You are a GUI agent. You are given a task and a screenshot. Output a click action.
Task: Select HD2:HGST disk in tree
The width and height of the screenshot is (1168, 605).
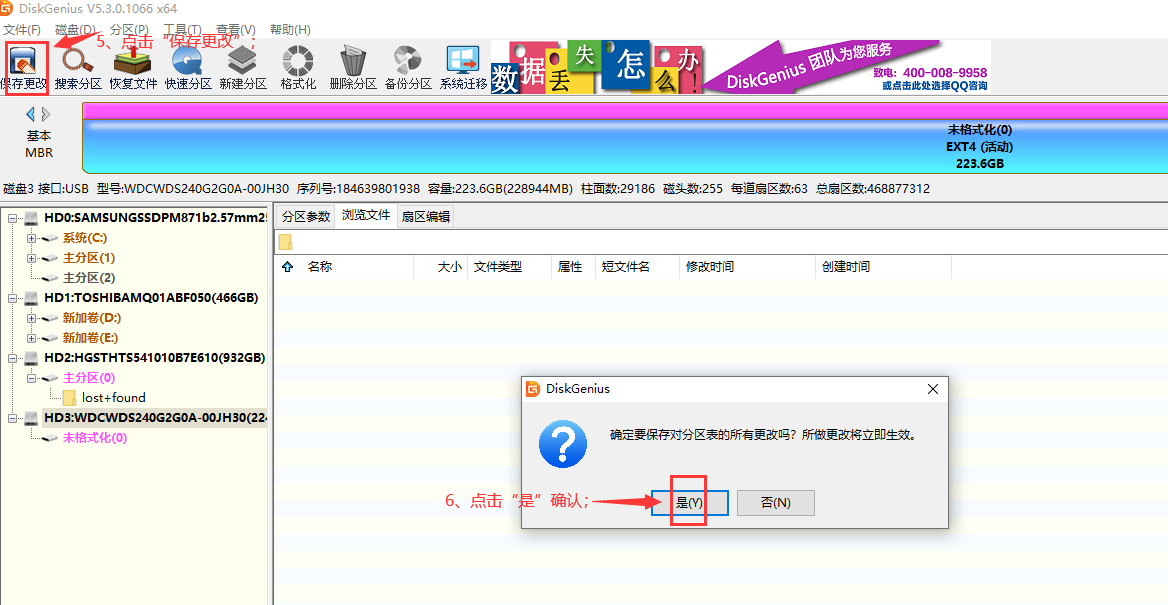(x=154, y=358)
